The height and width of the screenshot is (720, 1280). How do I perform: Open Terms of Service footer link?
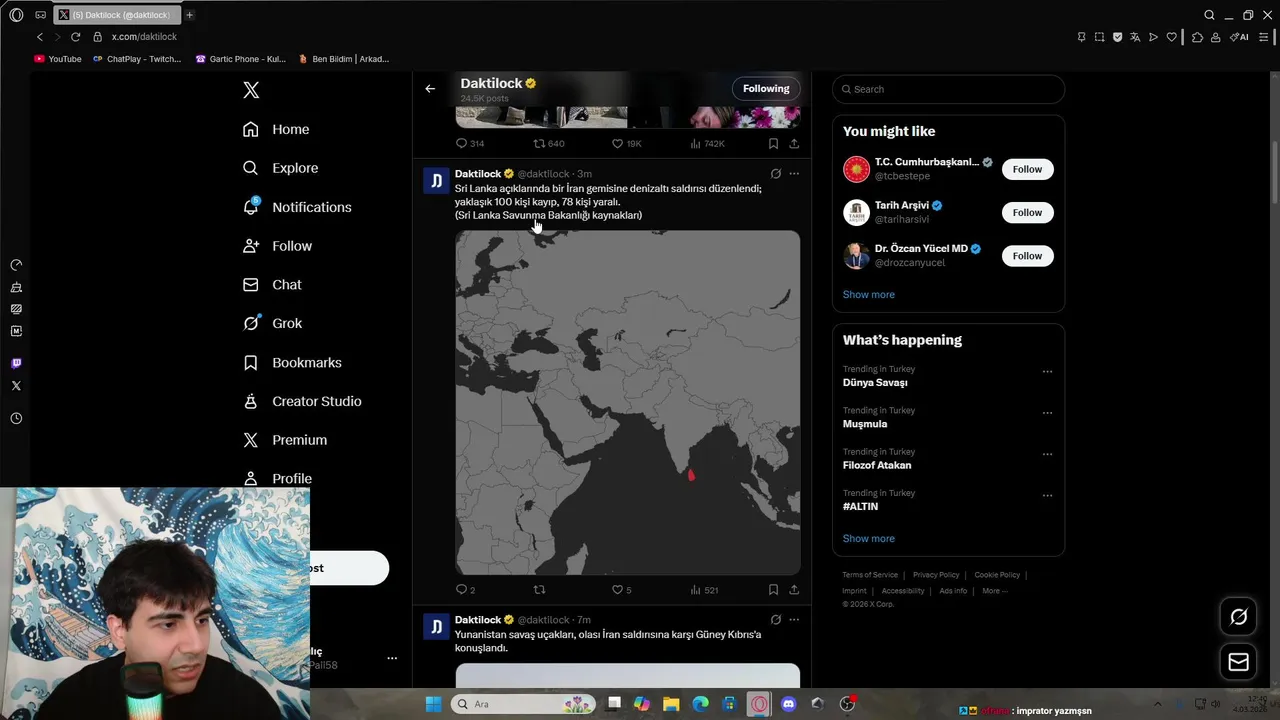click(869, 575)
